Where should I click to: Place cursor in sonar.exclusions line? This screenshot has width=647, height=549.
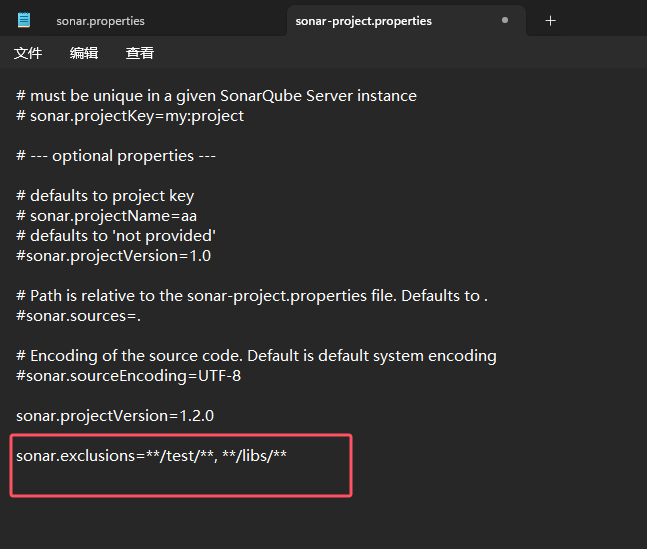(151, 456)
